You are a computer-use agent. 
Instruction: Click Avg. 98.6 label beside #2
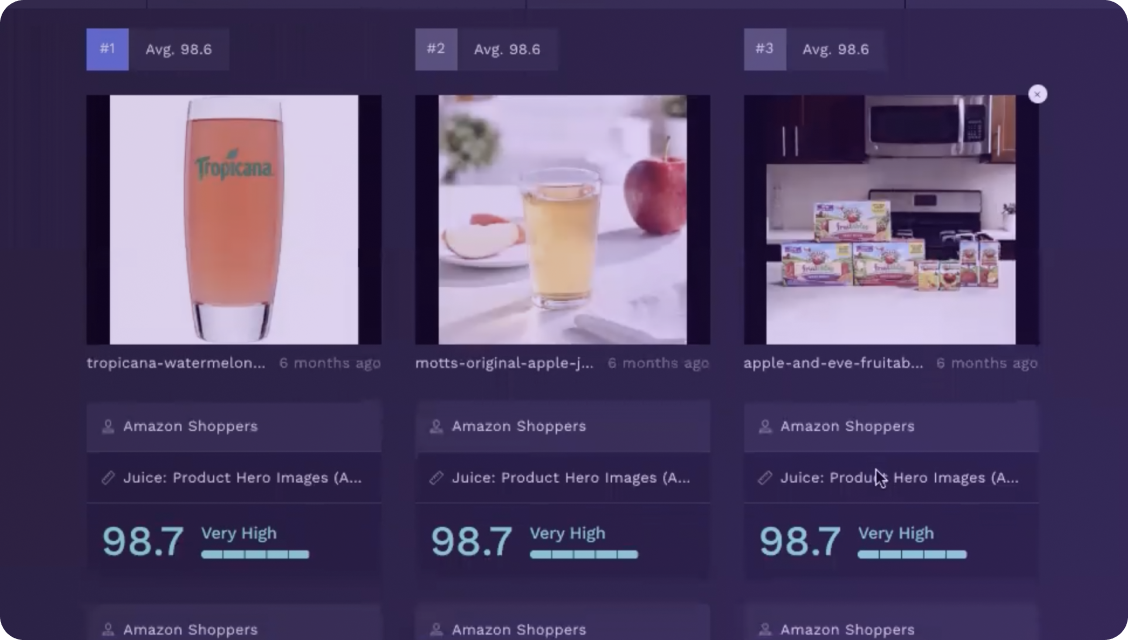[507, 50]
